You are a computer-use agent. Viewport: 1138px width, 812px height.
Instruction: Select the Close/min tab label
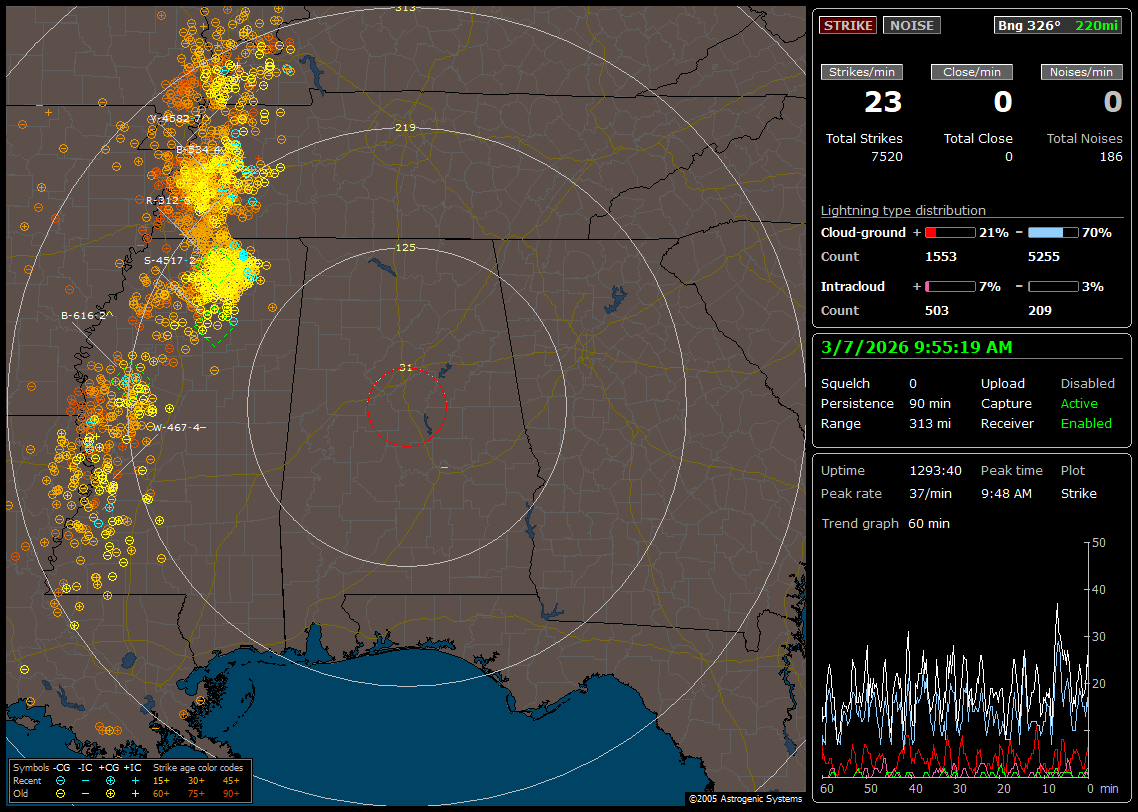(x=972, y=72)
